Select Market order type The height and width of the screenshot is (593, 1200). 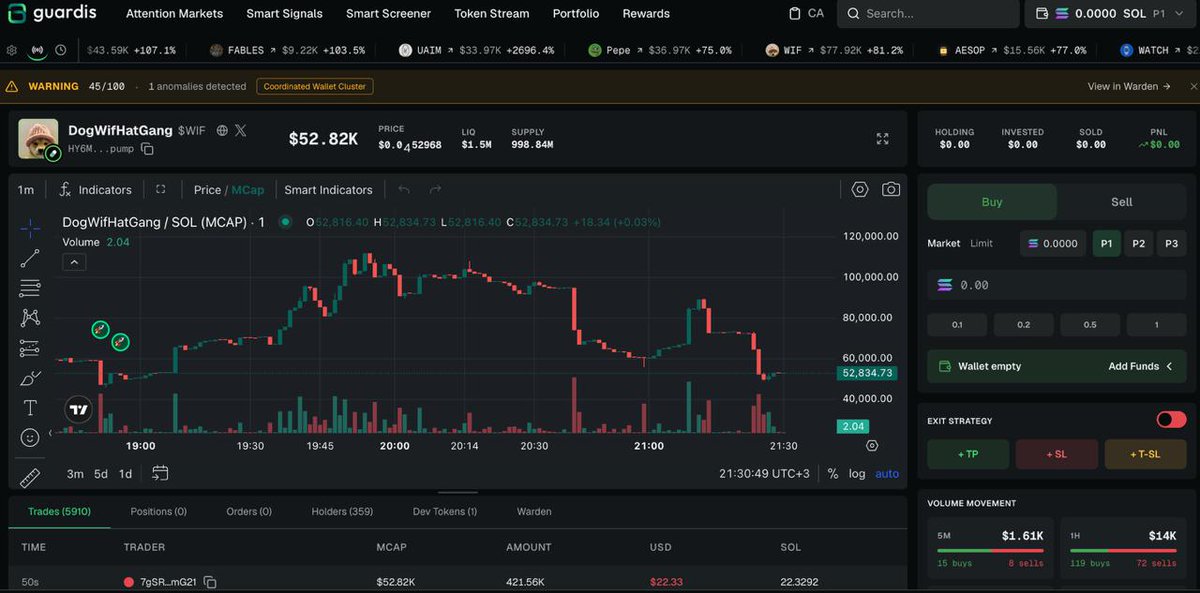click(944, 243)
